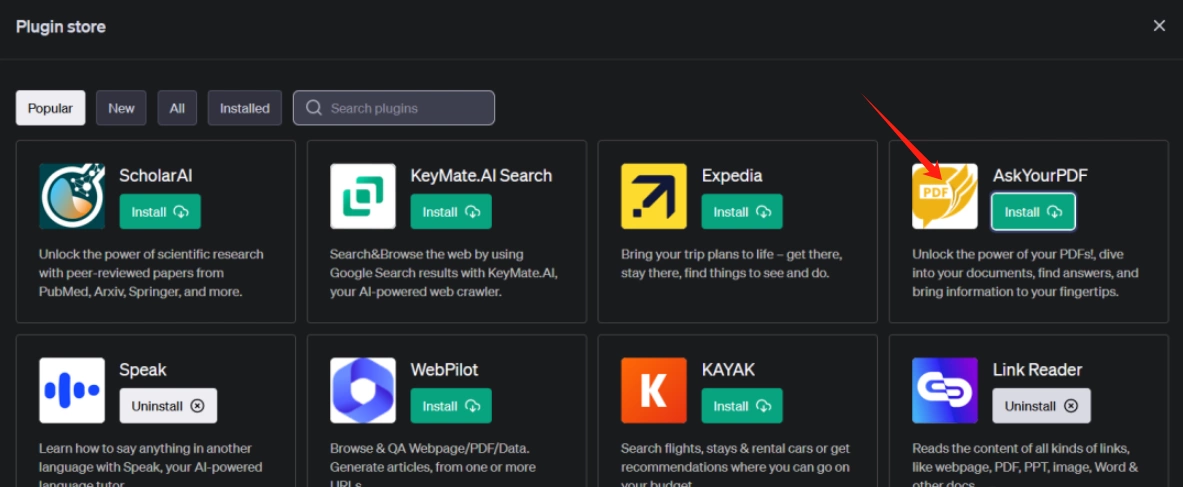
Task: Install the ScholarAI plugin
Action: [160, 211]
